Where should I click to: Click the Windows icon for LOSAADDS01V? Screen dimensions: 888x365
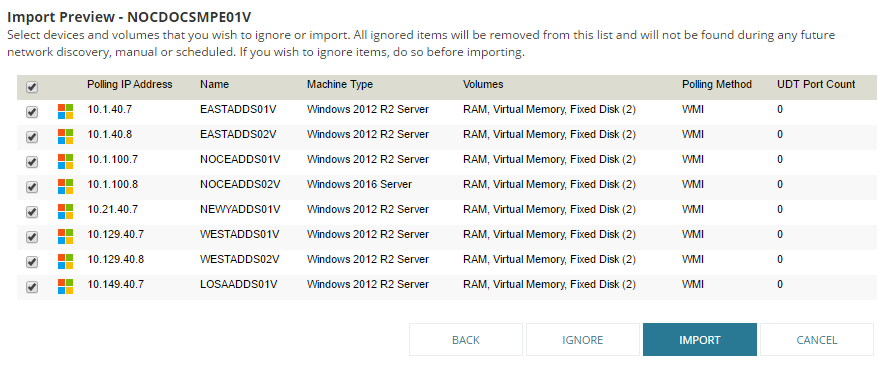click(x=66, y=286)
